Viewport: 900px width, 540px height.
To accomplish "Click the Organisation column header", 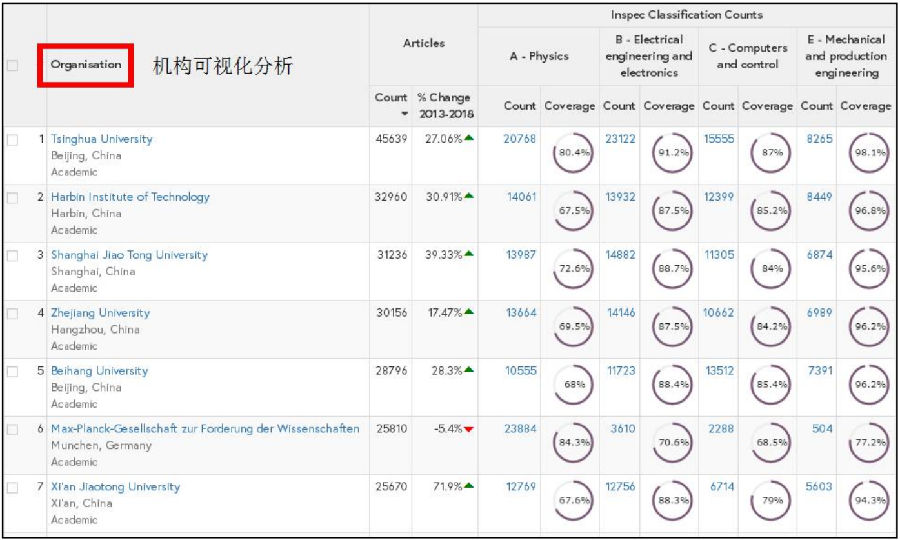I will 86,65.
